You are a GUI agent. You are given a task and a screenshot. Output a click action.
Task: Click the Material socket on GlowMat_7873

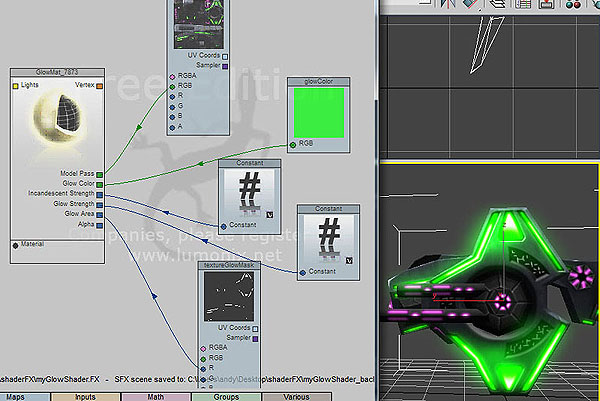tap(16, 243)
